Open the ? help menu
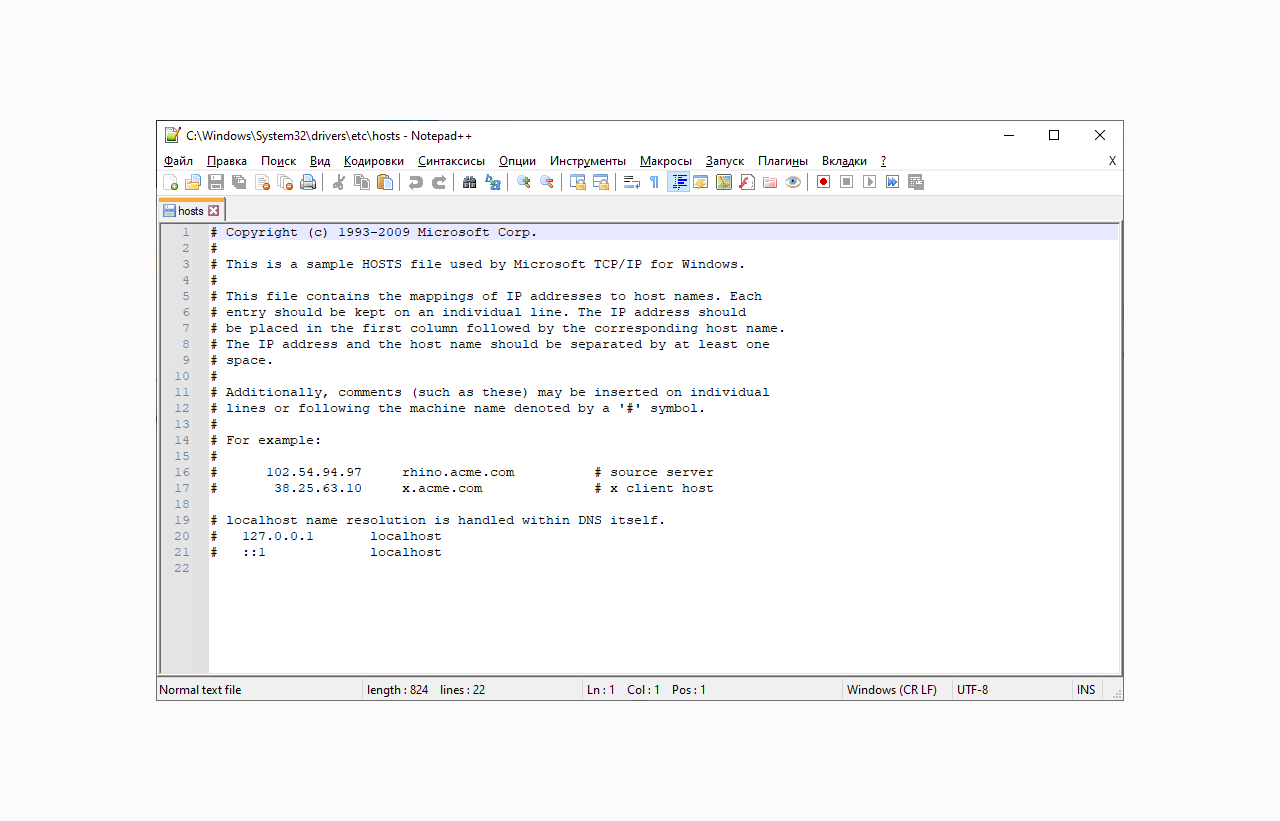The height and width of the screenshot is (821, 1280). (883, 161)
